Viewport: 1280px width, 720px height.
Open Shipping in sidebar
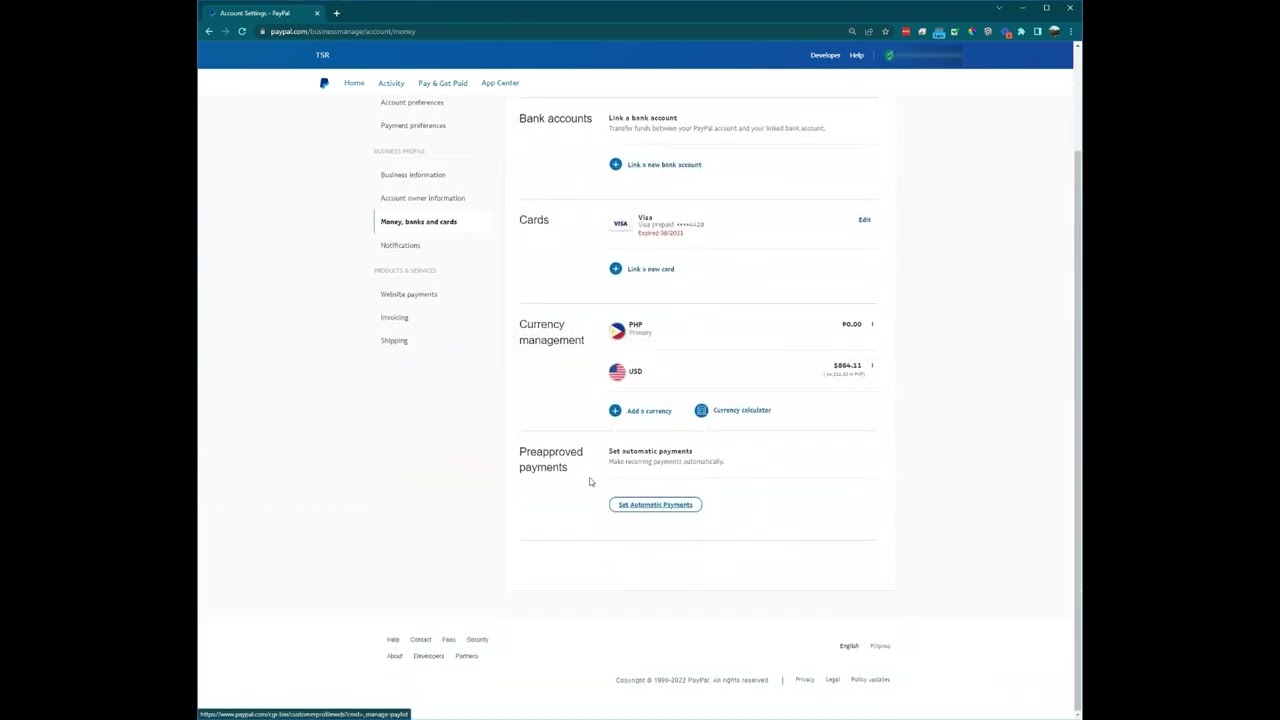coord(394,340)
